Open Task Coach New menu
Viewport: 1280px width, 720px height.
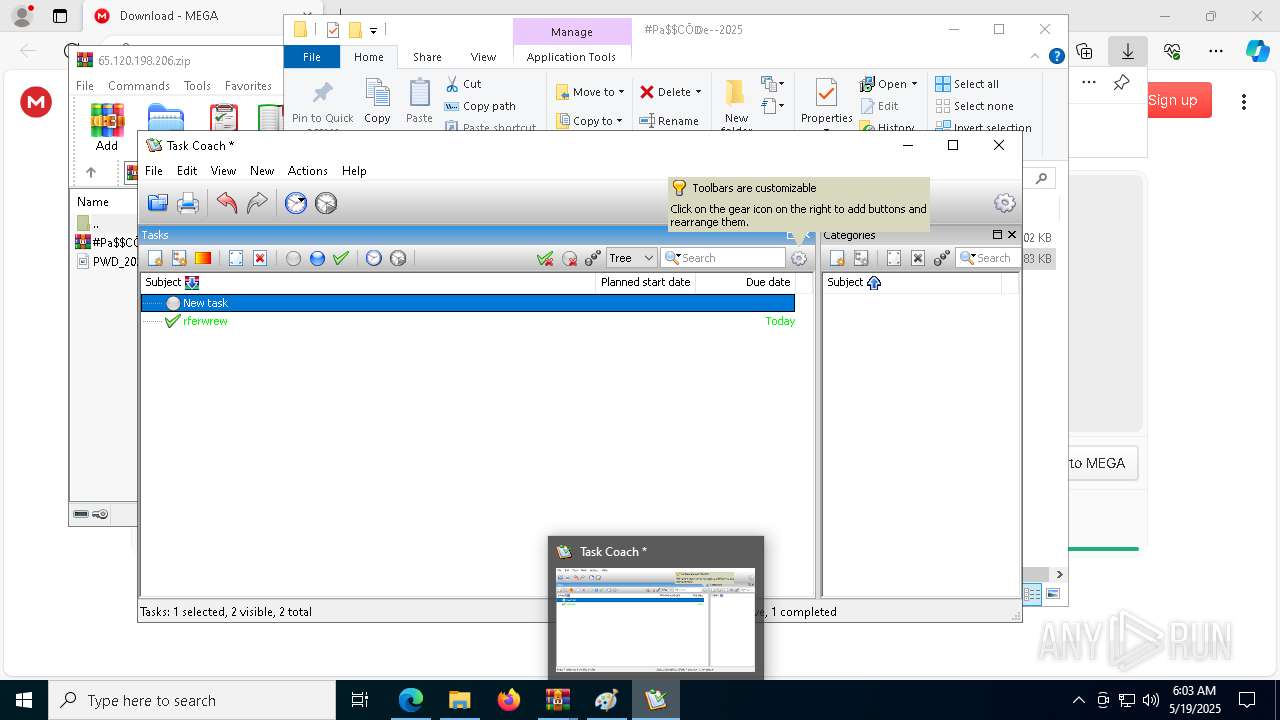coord(262,171)
